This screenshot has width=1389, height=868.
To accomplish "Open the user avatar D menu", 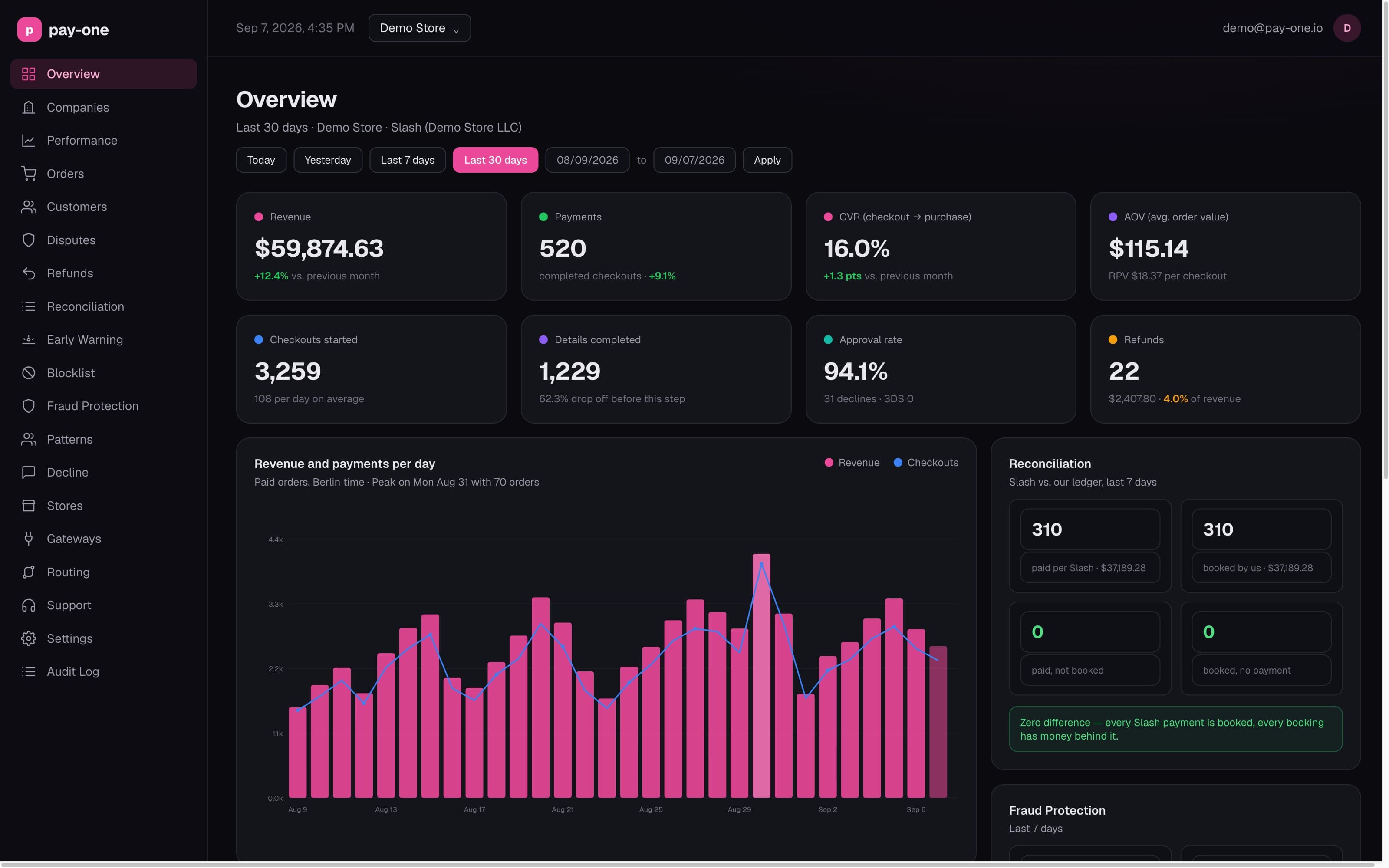I will [x=1346, y=28].
